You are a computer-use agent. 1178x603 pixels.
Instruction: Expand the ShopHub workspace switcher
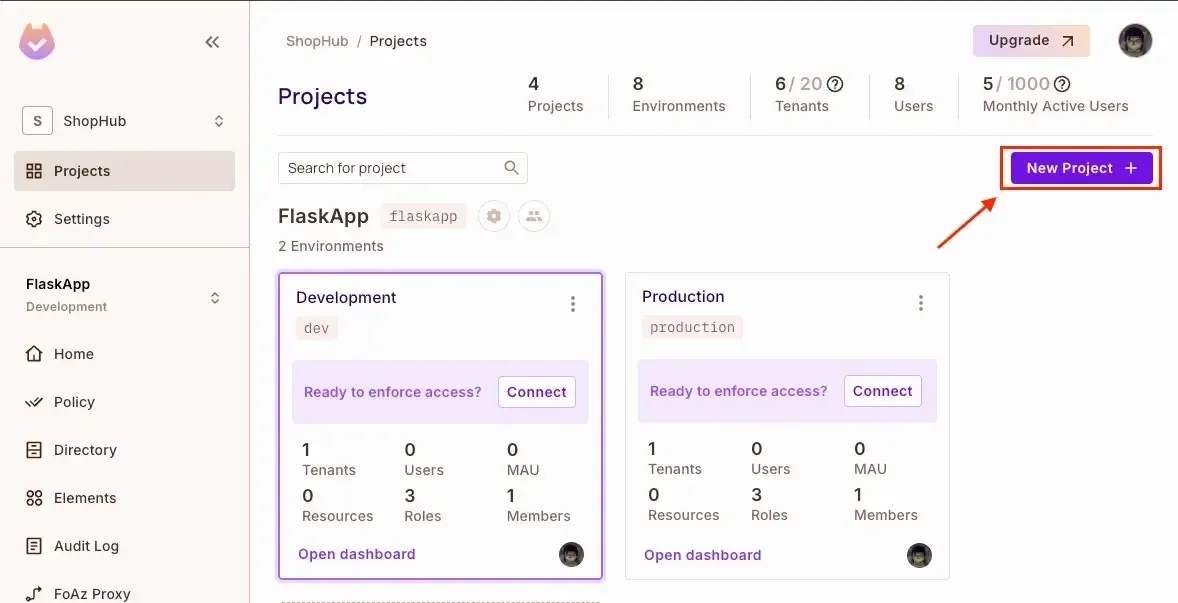[x=219, y=121]
